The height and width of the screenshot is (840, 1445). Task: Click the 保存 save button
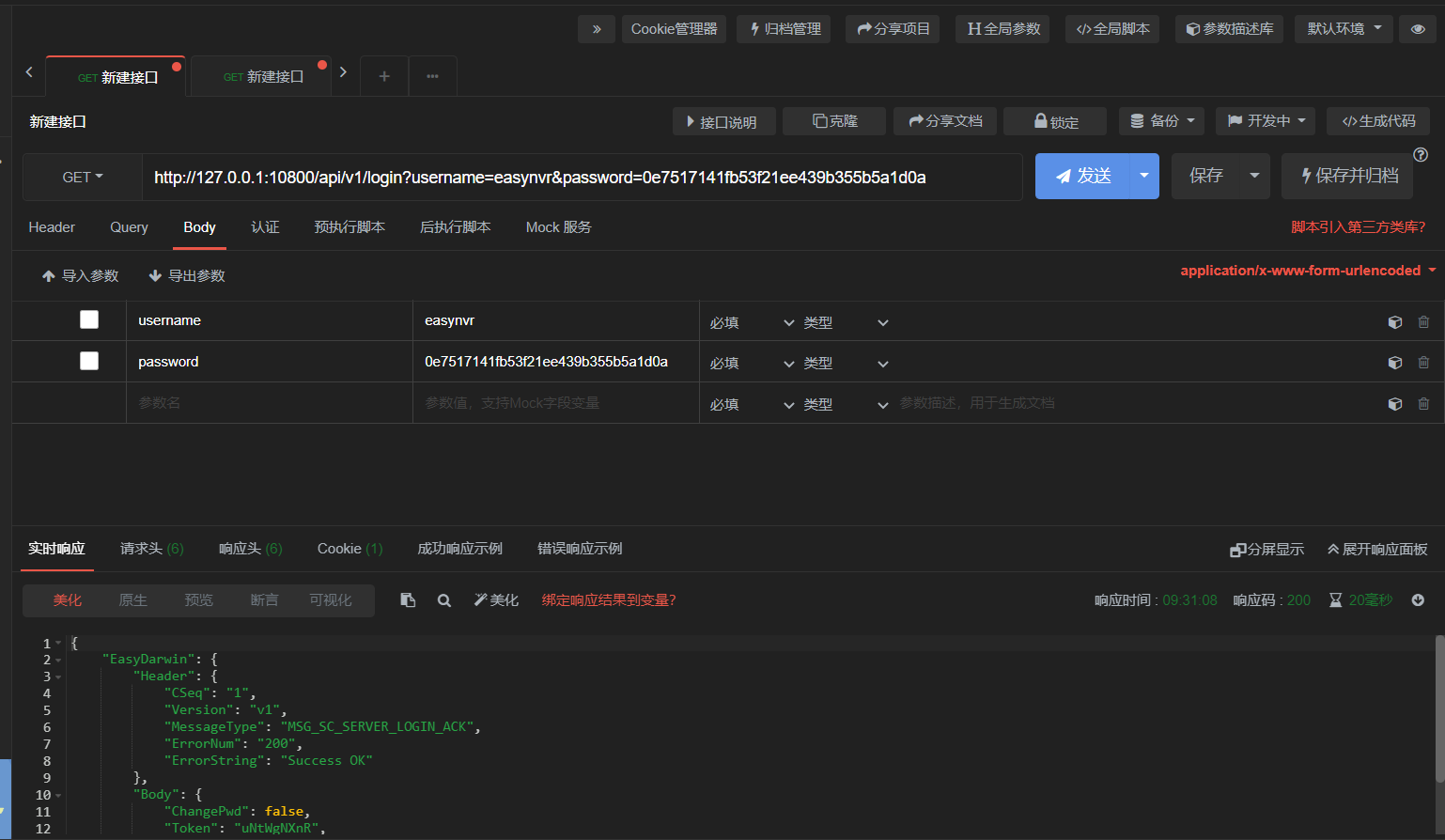pos(1206,176)
